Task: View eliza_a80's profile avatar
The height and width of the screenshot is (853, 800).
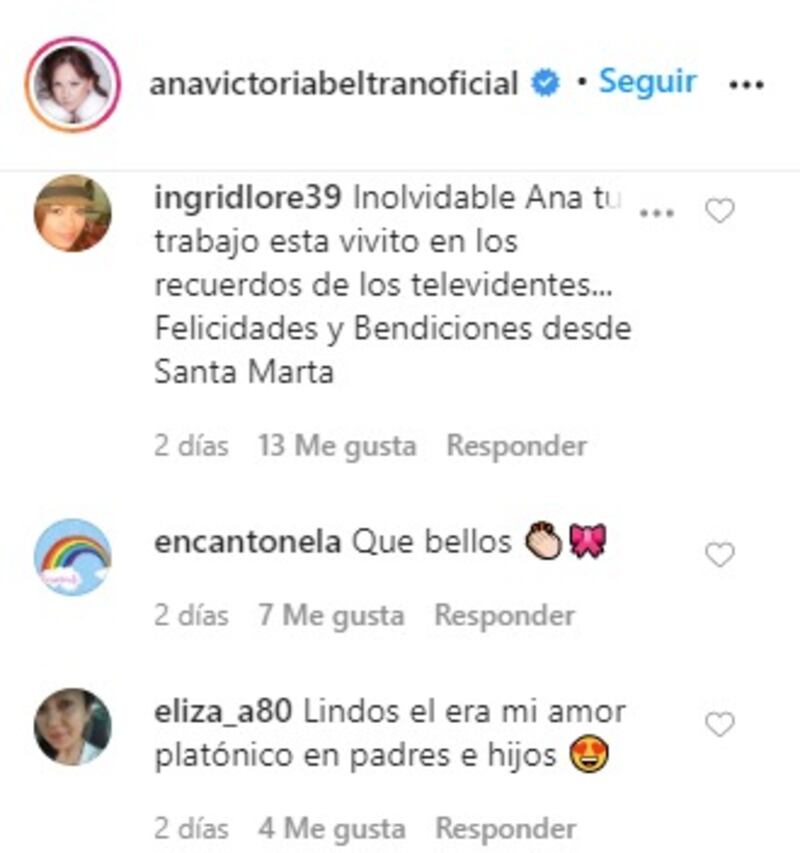Action: pos(73,727)
